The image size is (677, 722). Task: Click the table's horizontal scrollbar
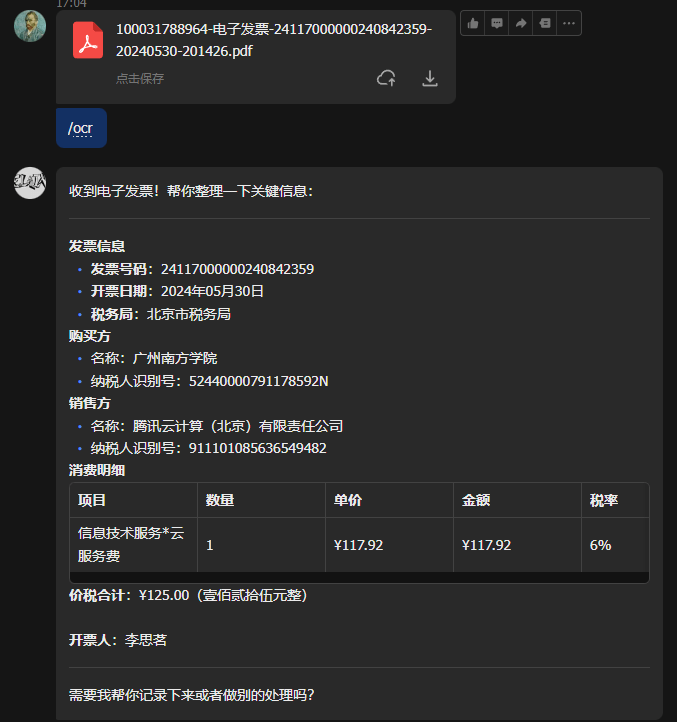click(359, 577)
